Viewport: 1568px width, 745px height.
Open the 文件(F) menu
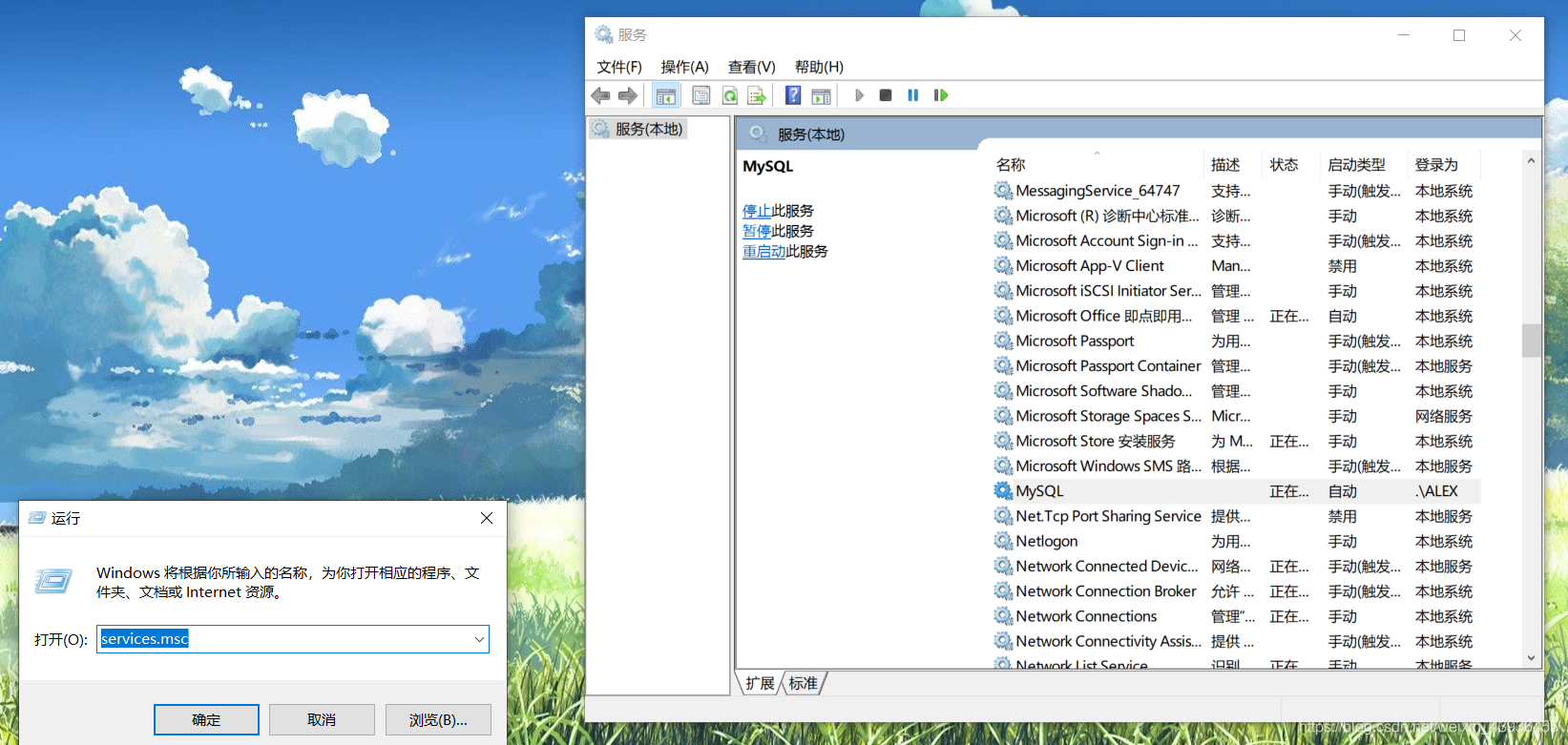tap(619, 67)
